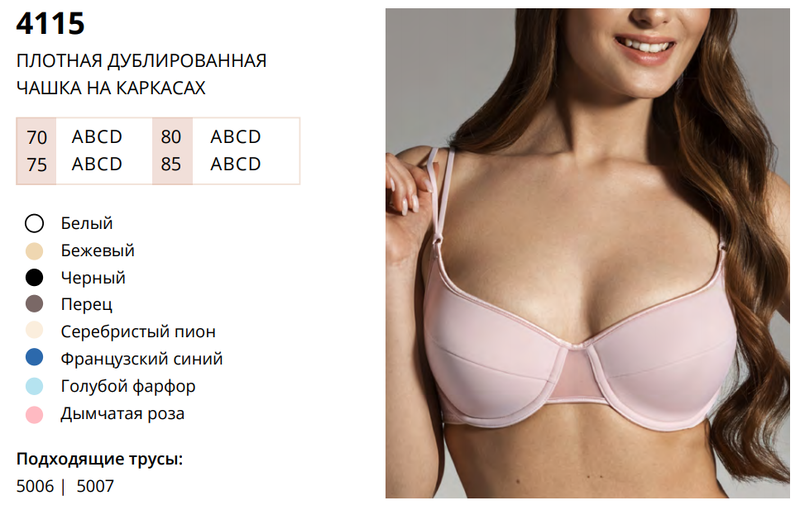Pick the Французский синий blue swatch
Image resolution: width=800 pixels, height=510 pixels.
[34, 358]
